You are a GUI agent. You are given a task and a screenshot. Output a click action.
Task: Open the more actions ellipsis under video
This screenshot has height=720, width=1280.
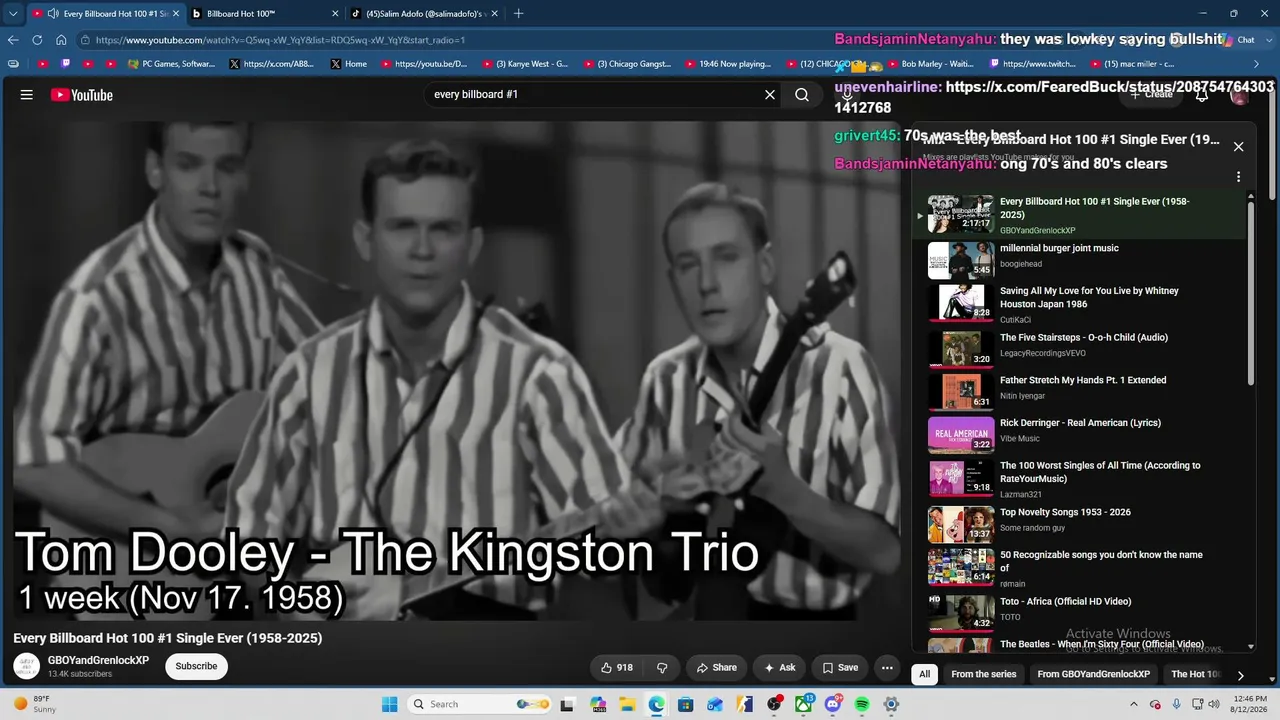point(887,668)
